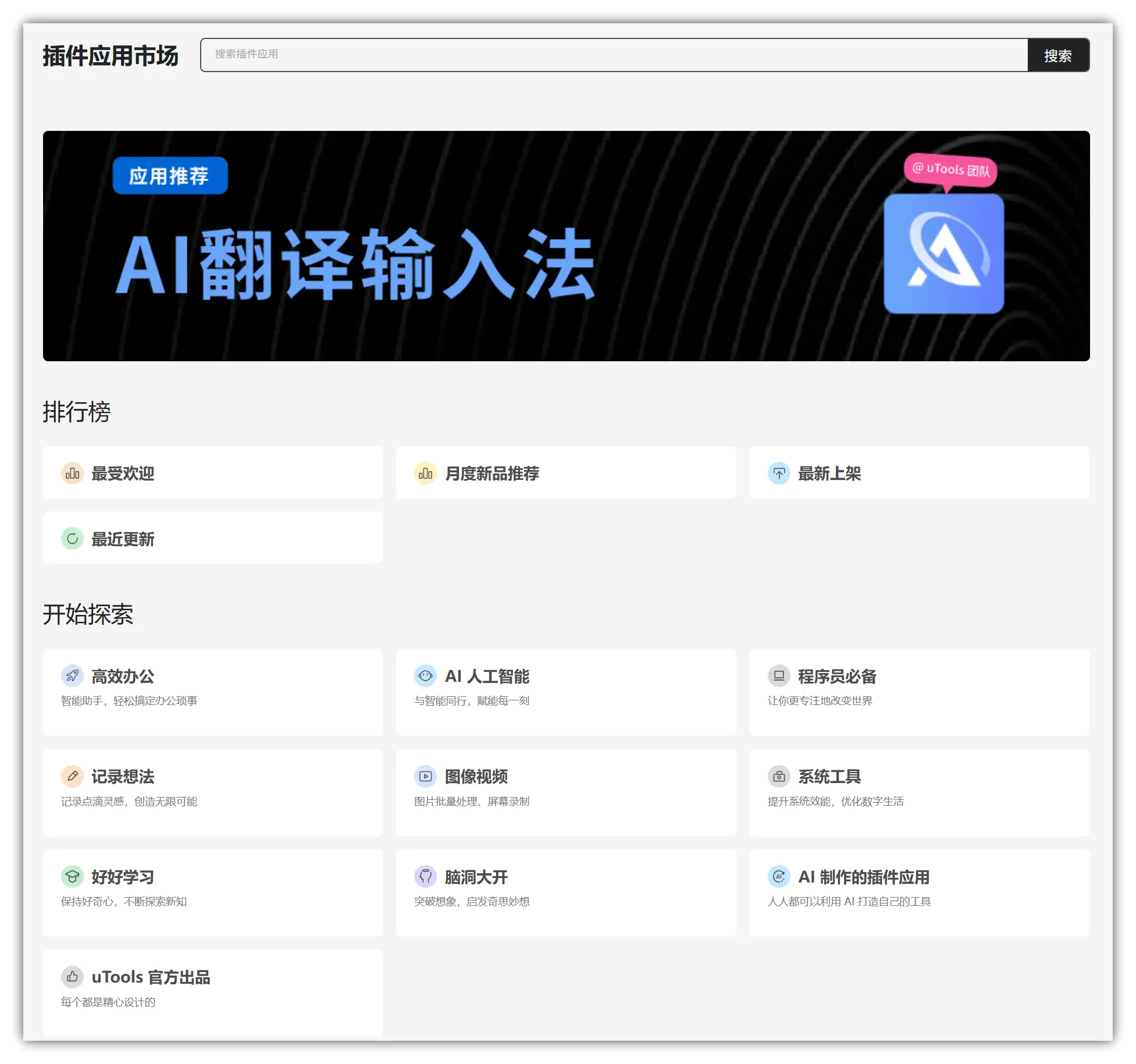Viewport: 1136px width, 1064px height.
Task: Open the 最受欢迎 ranking
Action: tap(213, 472)
